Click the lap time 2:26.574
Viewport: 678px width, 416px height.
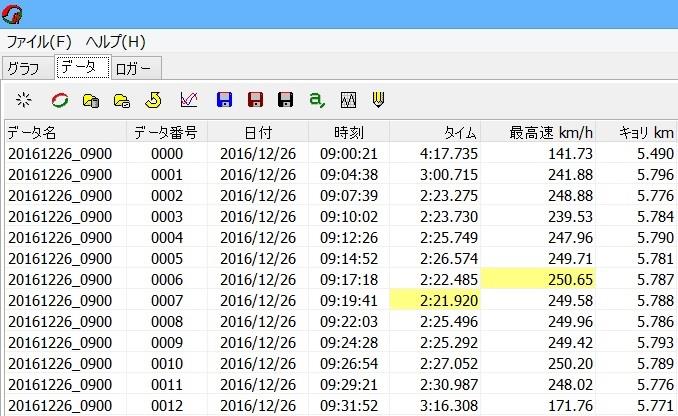coord(448,259)
